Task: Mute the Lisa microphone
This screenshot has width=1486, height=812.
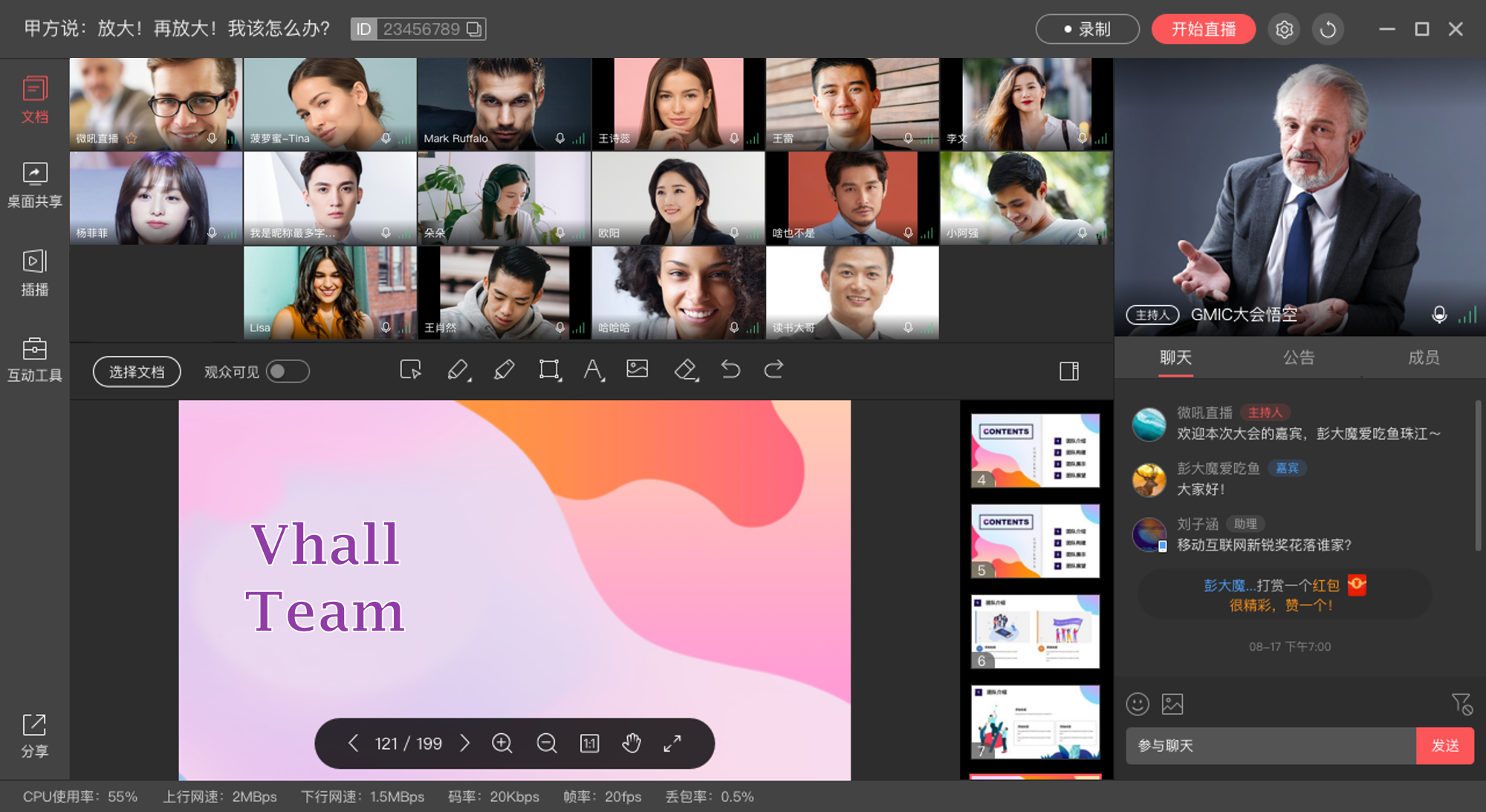Action: click(386, 328)
